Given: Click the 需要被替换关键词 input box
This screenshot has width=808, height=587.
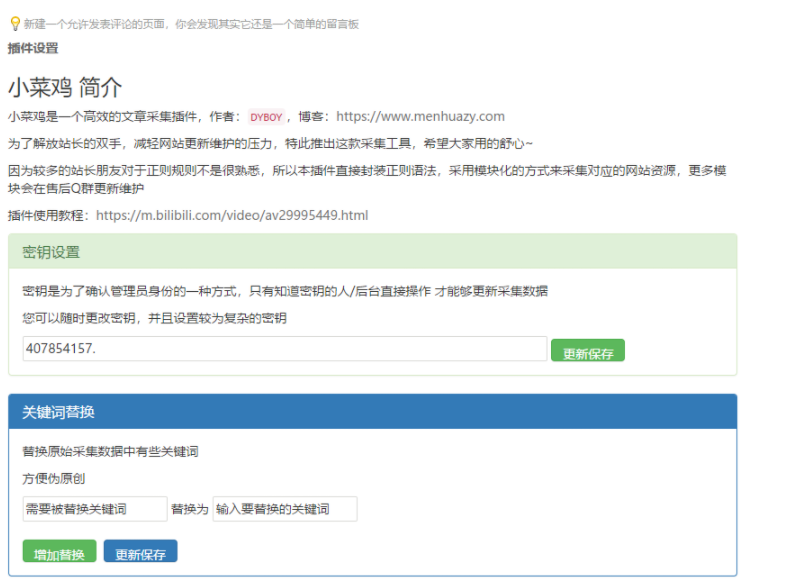Looking at the screenshot, I should pyautogui.click(x=95, y=509).
